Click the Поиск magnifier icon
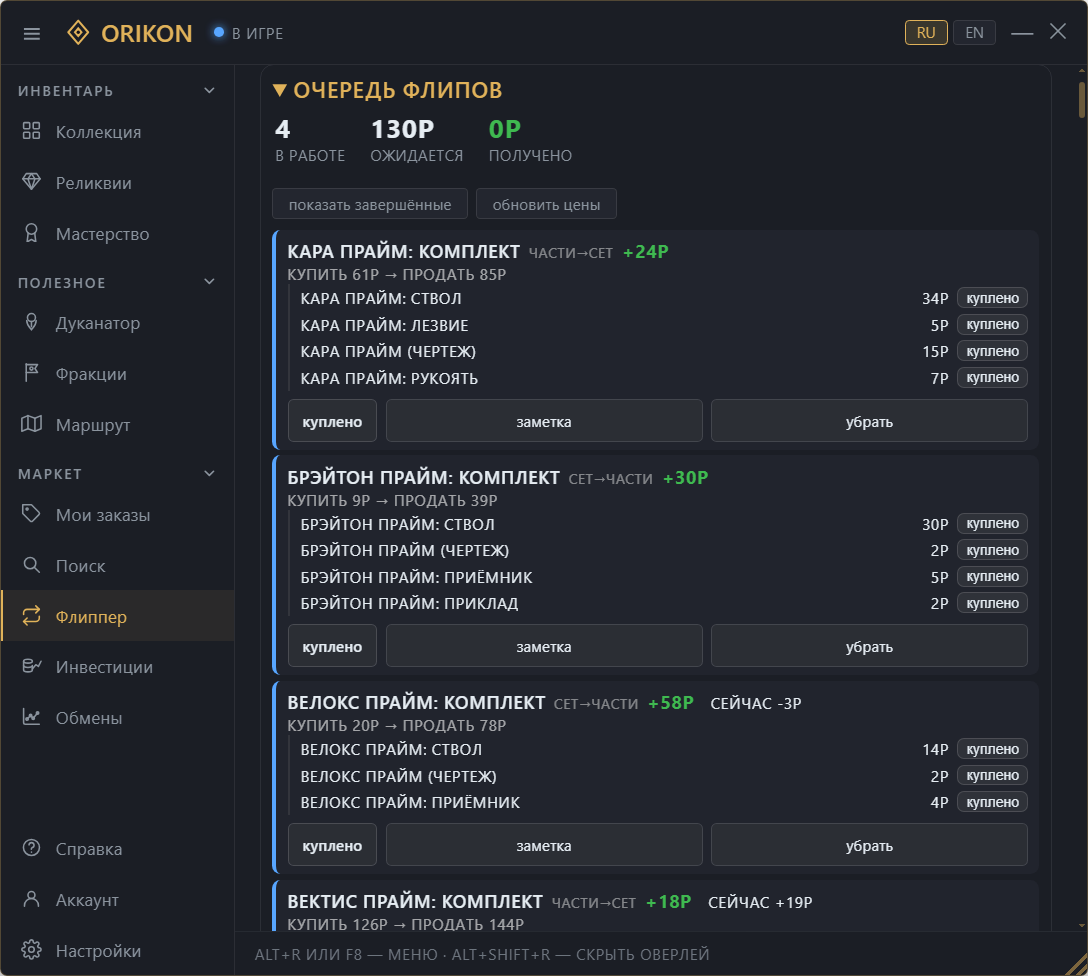 31,565
